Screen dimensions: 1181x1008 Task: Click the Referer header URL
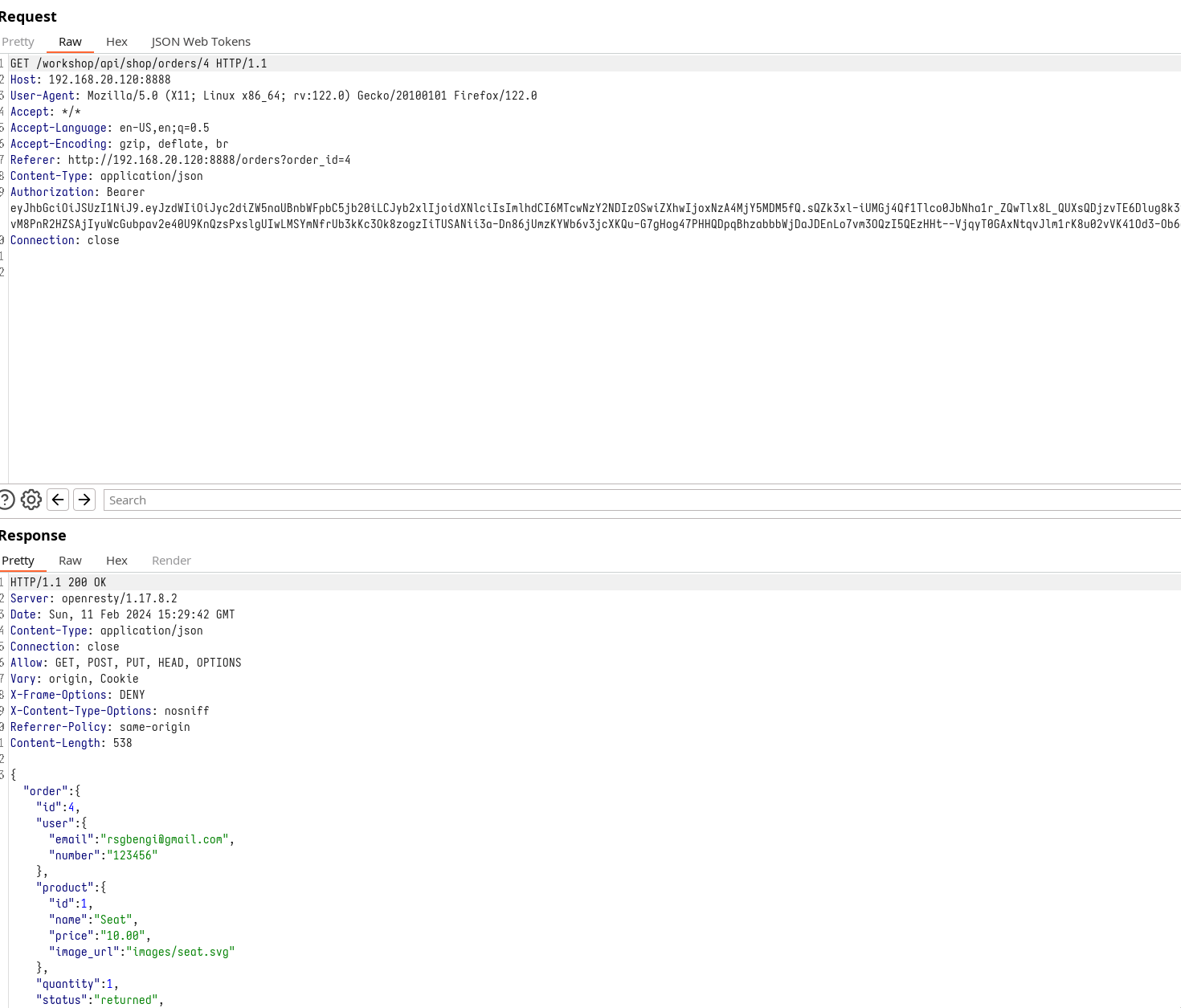(x=209, y=160)
